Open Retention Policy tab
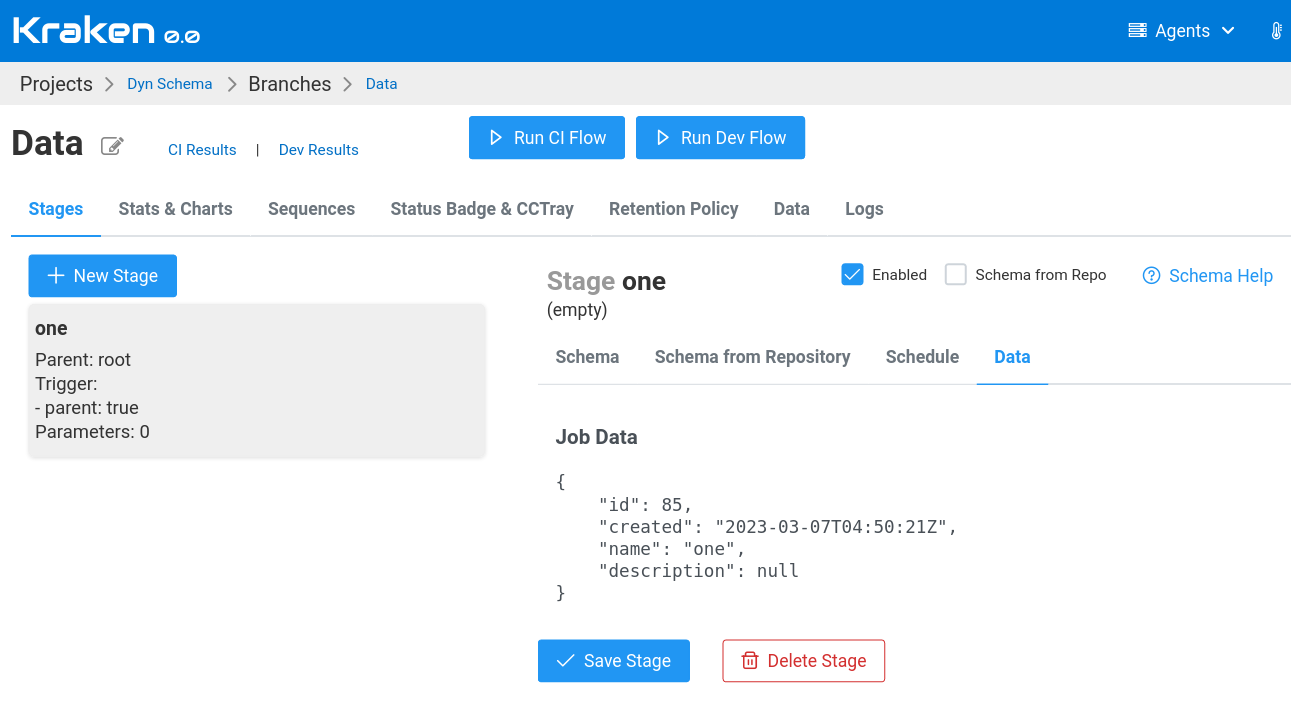This screenshot has width=1291, height=708. pos(673,209)
